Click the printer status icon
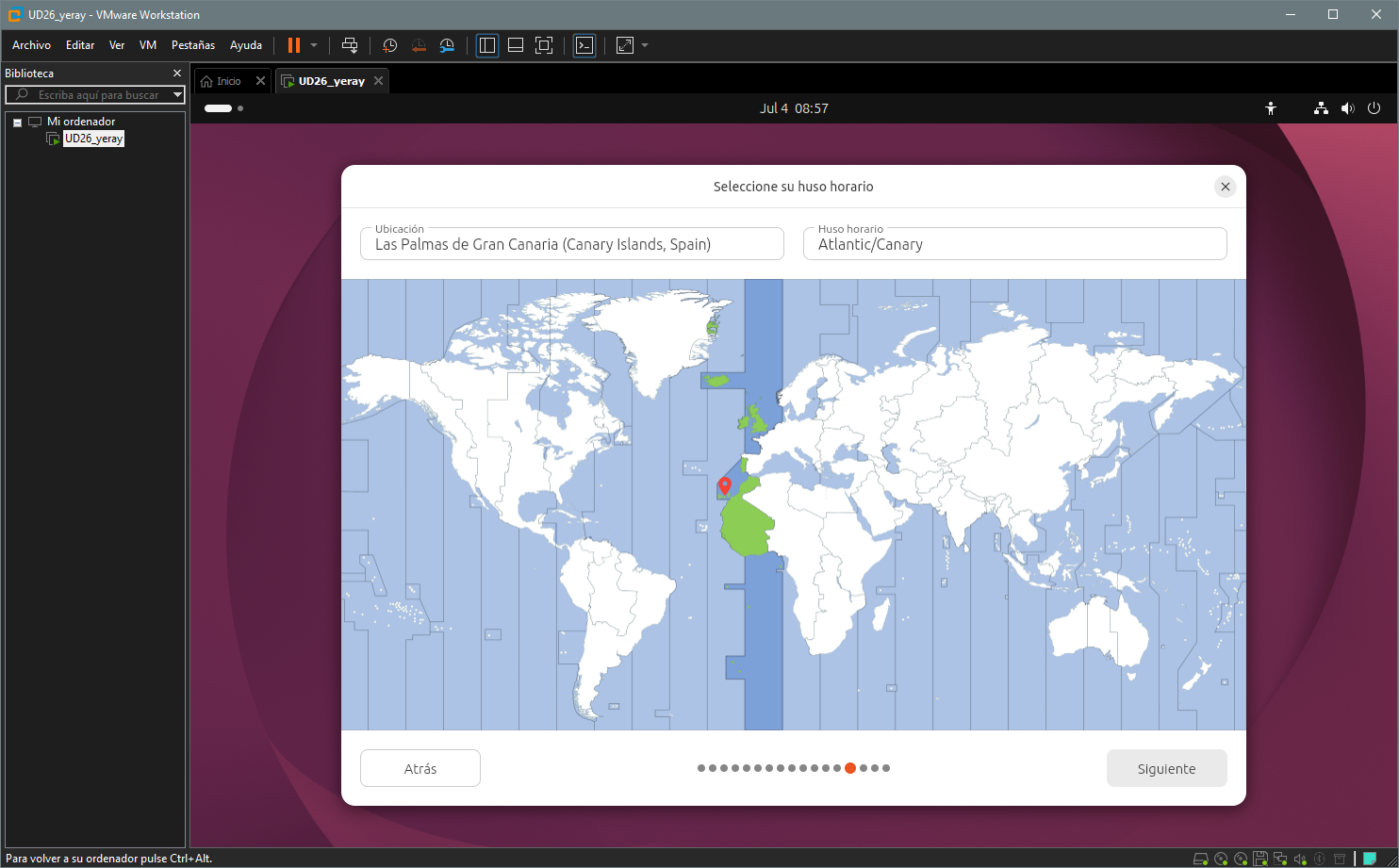This screenshot has height=868, width=1399. point(1340,859)
